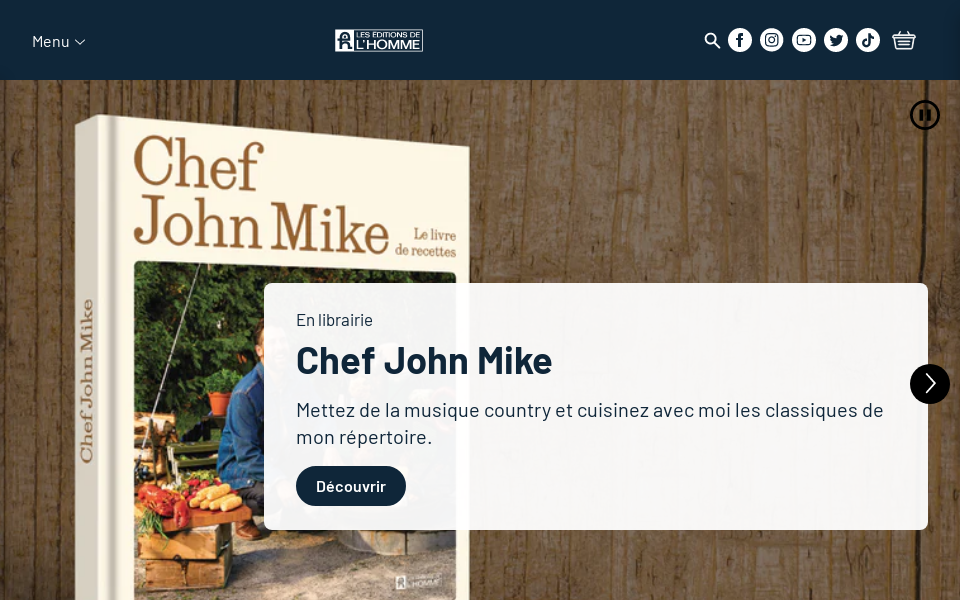Advance to the next carousel slide
Image resolution: width=960 pixels, height=600 pixels.
click(929, 384)
